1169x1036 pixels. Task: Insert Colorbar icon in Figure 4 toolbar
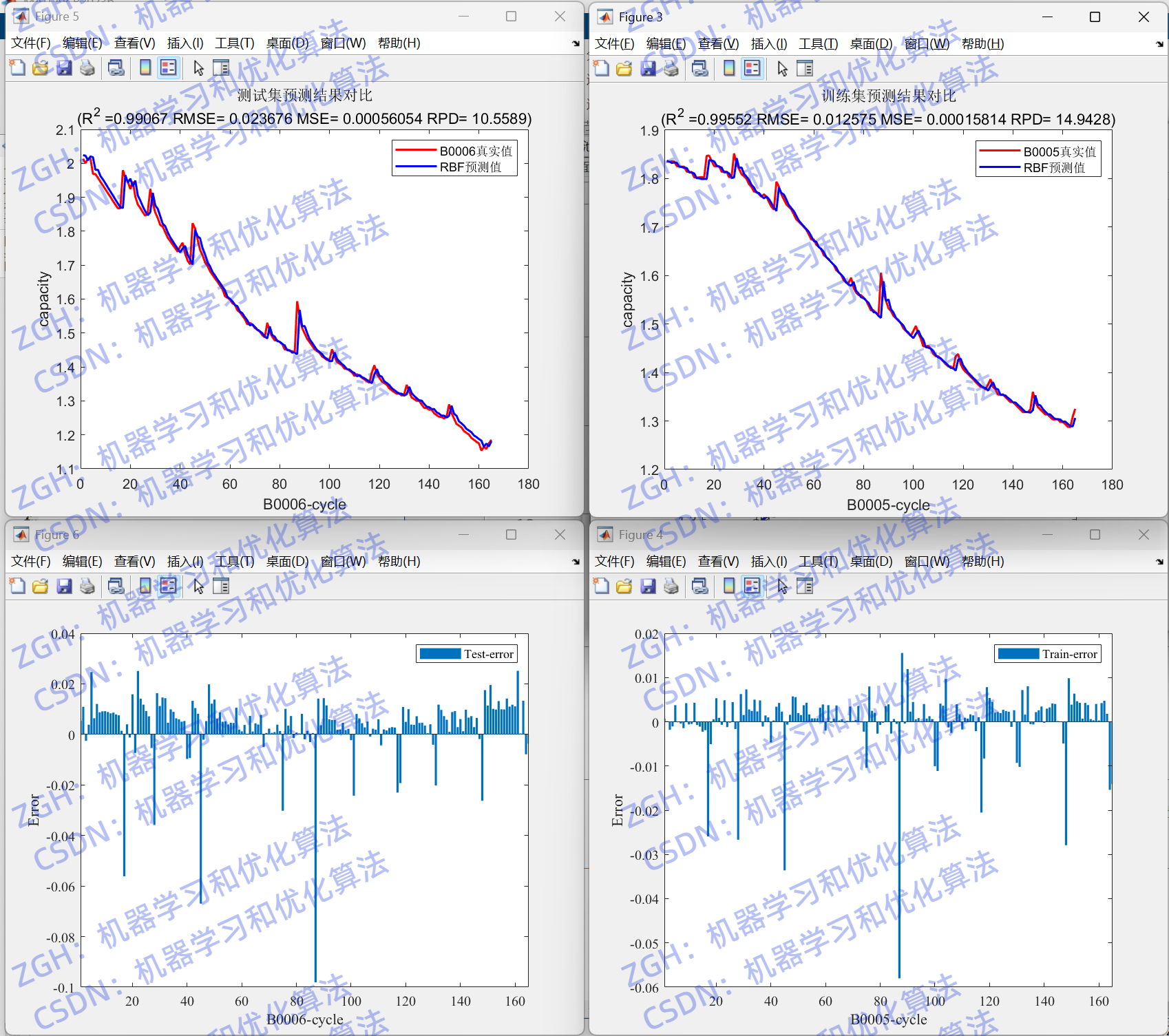tap(729, 586)
